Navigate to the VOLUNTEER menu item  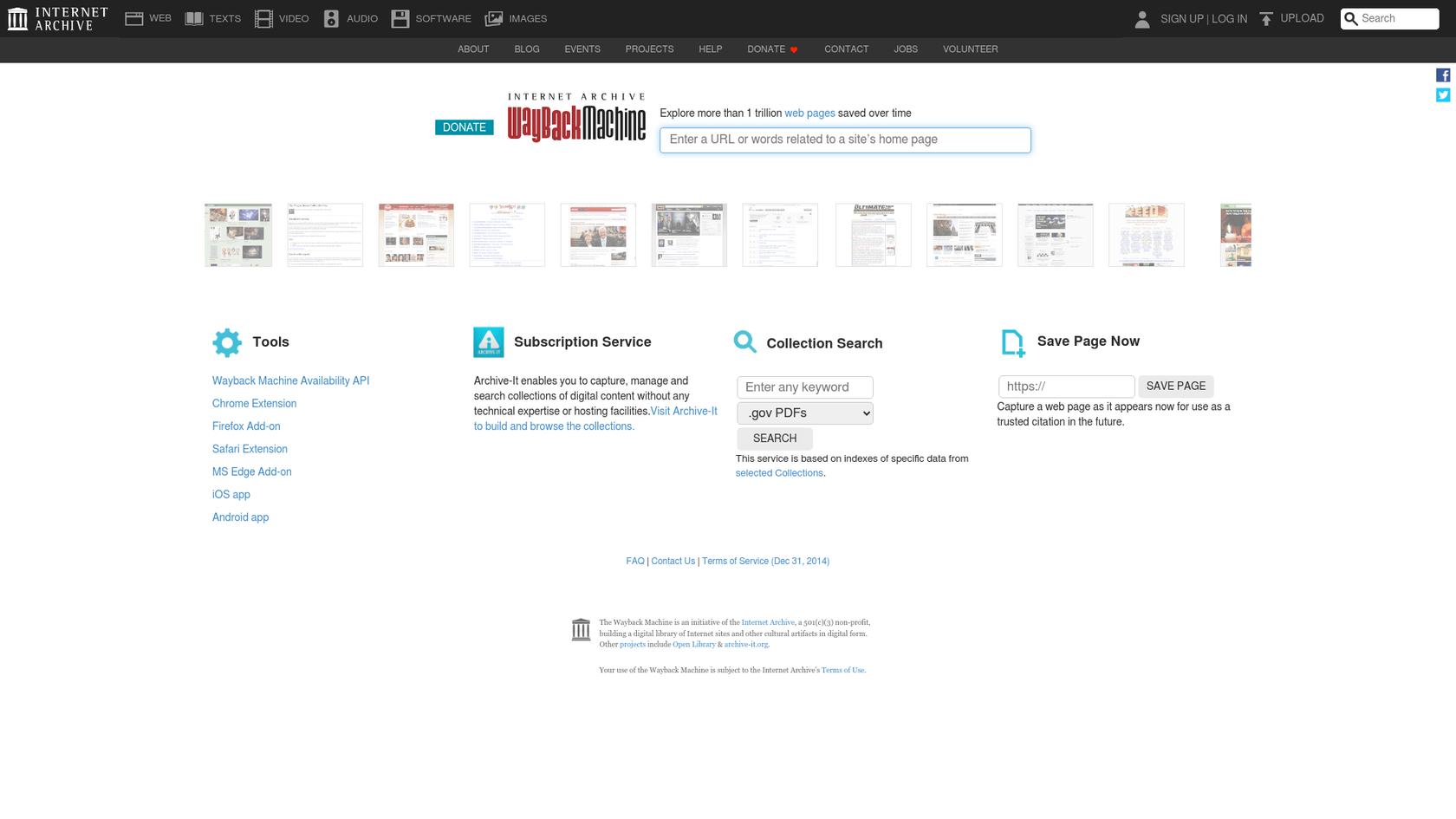coord(970,49)
